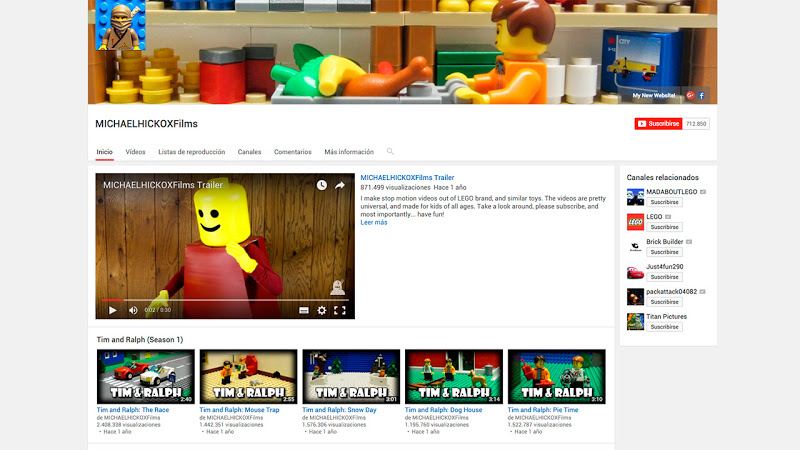Open packattack04082 channel avatar
The height and width of the screenshot is (450, 800).
click(635, 297)
